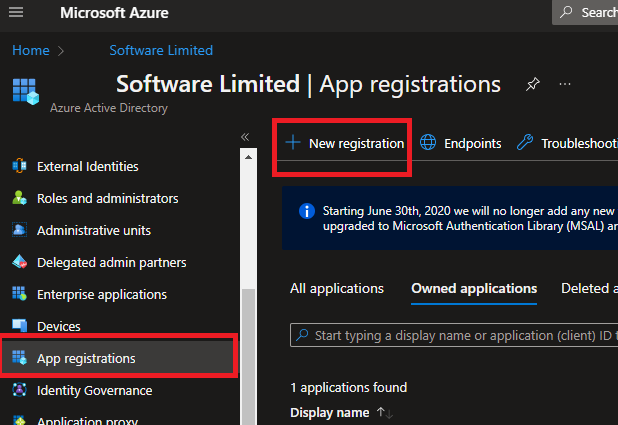Select Delegated admin partners
618x425 pixels.
111,263
